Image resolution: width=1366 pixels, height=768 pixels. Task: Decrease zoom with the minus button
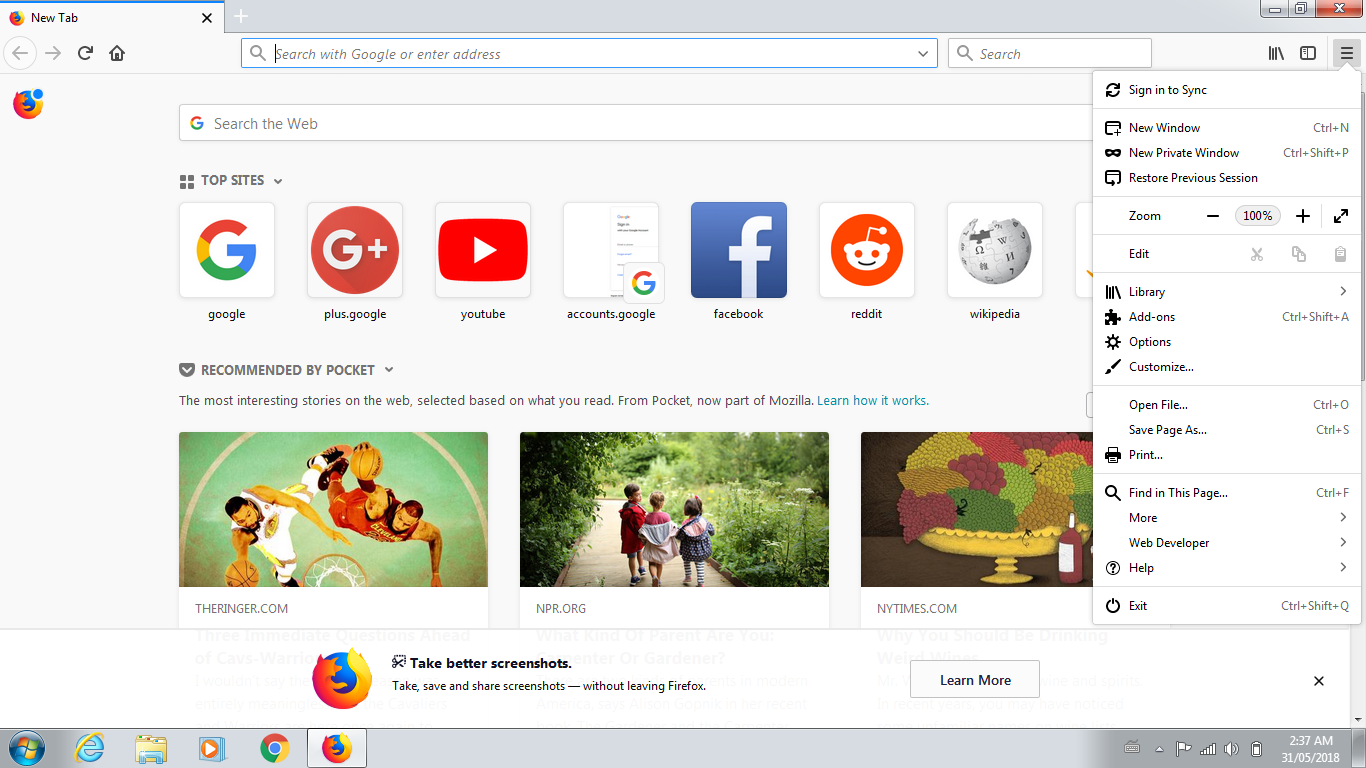tap(1213, 216)
